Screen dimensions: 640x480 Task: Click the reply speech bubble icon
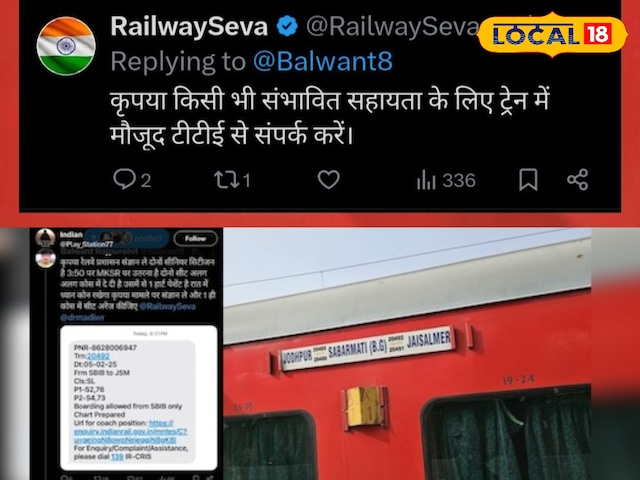124,179
